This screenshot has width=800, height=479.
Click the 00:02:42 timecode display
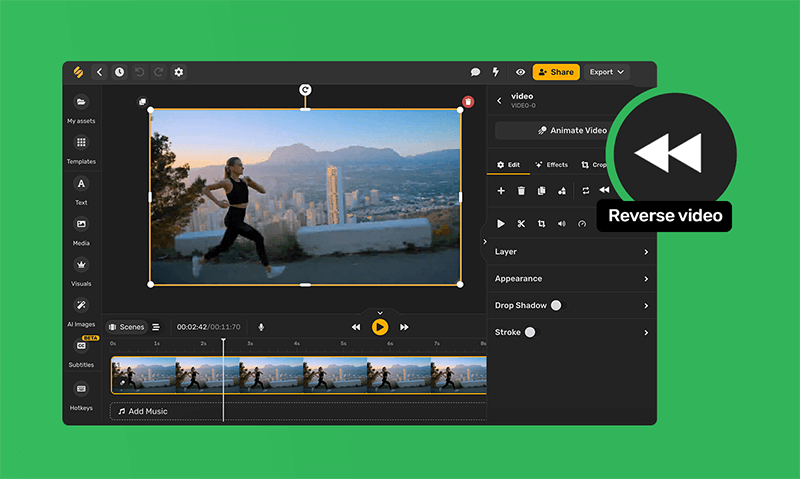[x=192, y=327]
